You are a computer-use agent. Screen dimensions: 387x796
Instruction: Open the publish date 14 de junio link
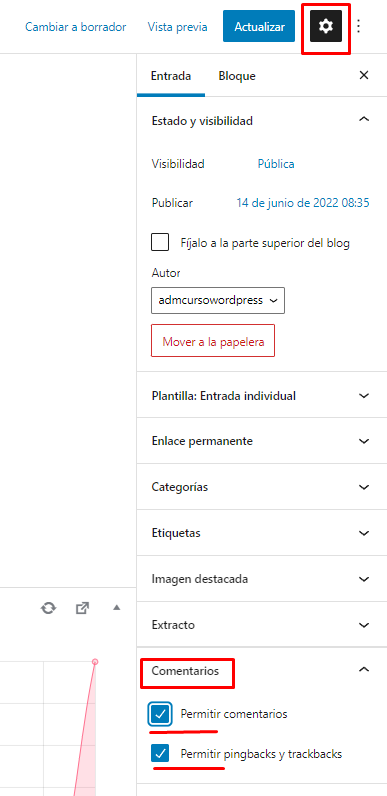pos(303,203)
